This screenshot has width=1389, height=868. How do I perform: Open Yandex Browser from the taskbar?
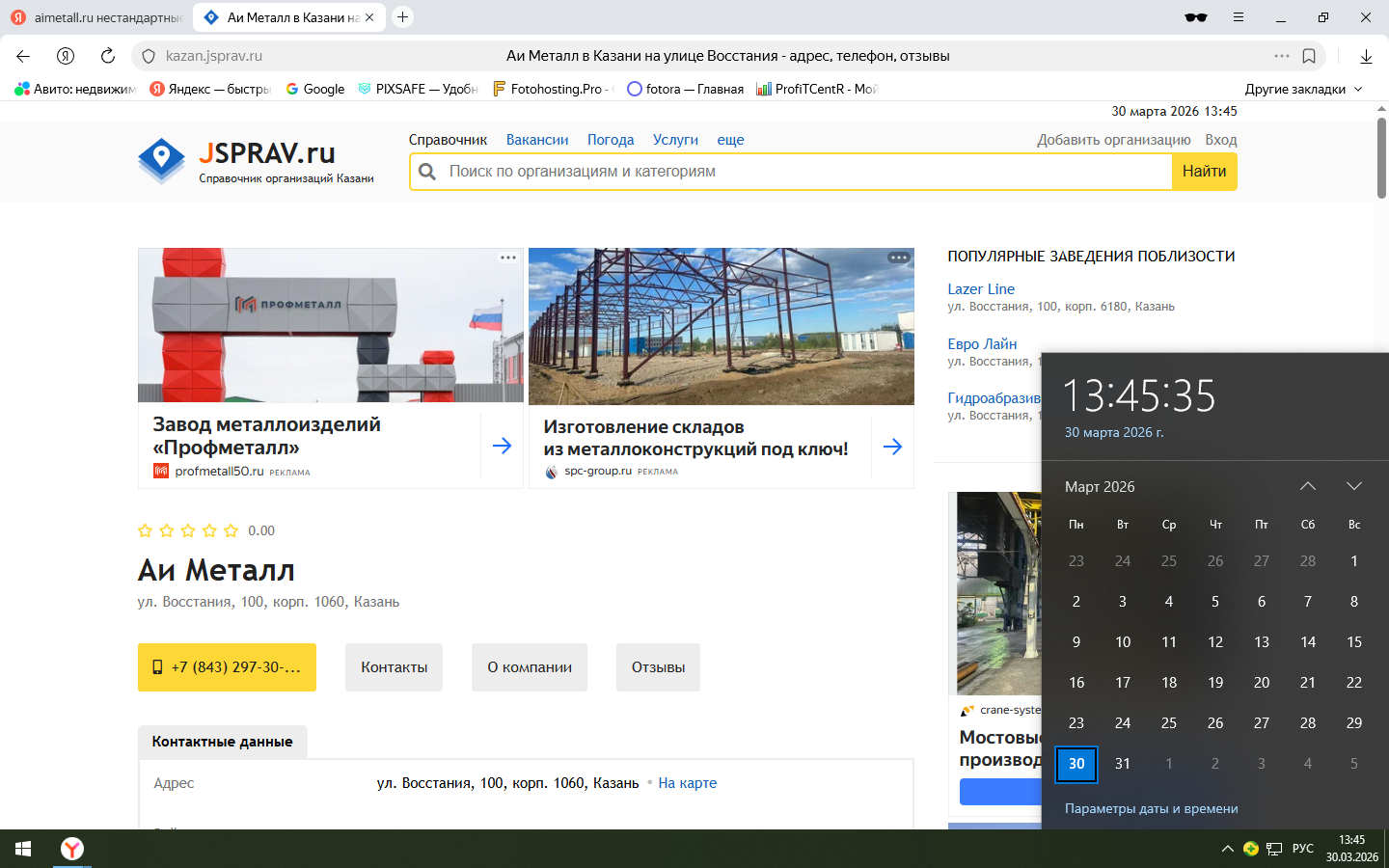(x=72, y=849)
